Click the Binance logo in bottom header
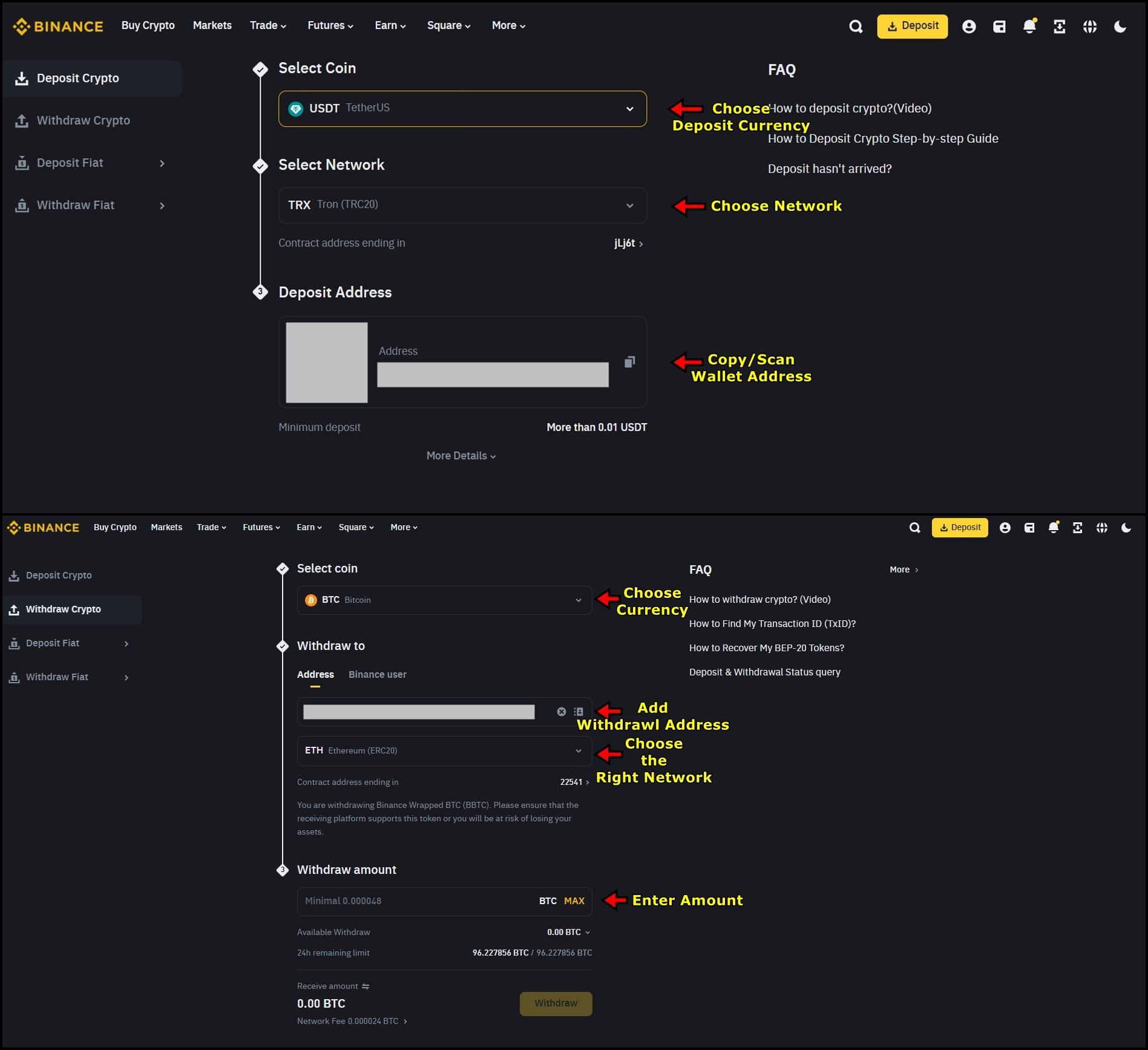This screenshot has height=1050, width=1148. pos(43,528)
